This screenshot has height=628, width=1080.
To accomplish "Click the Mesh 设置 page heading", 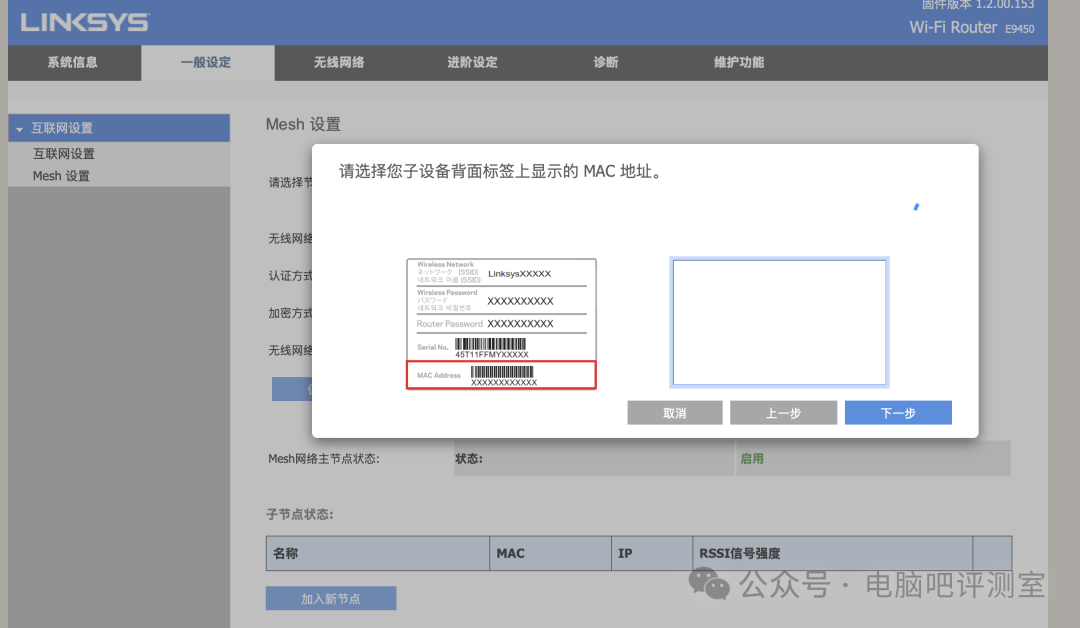I will pos(303,125).
